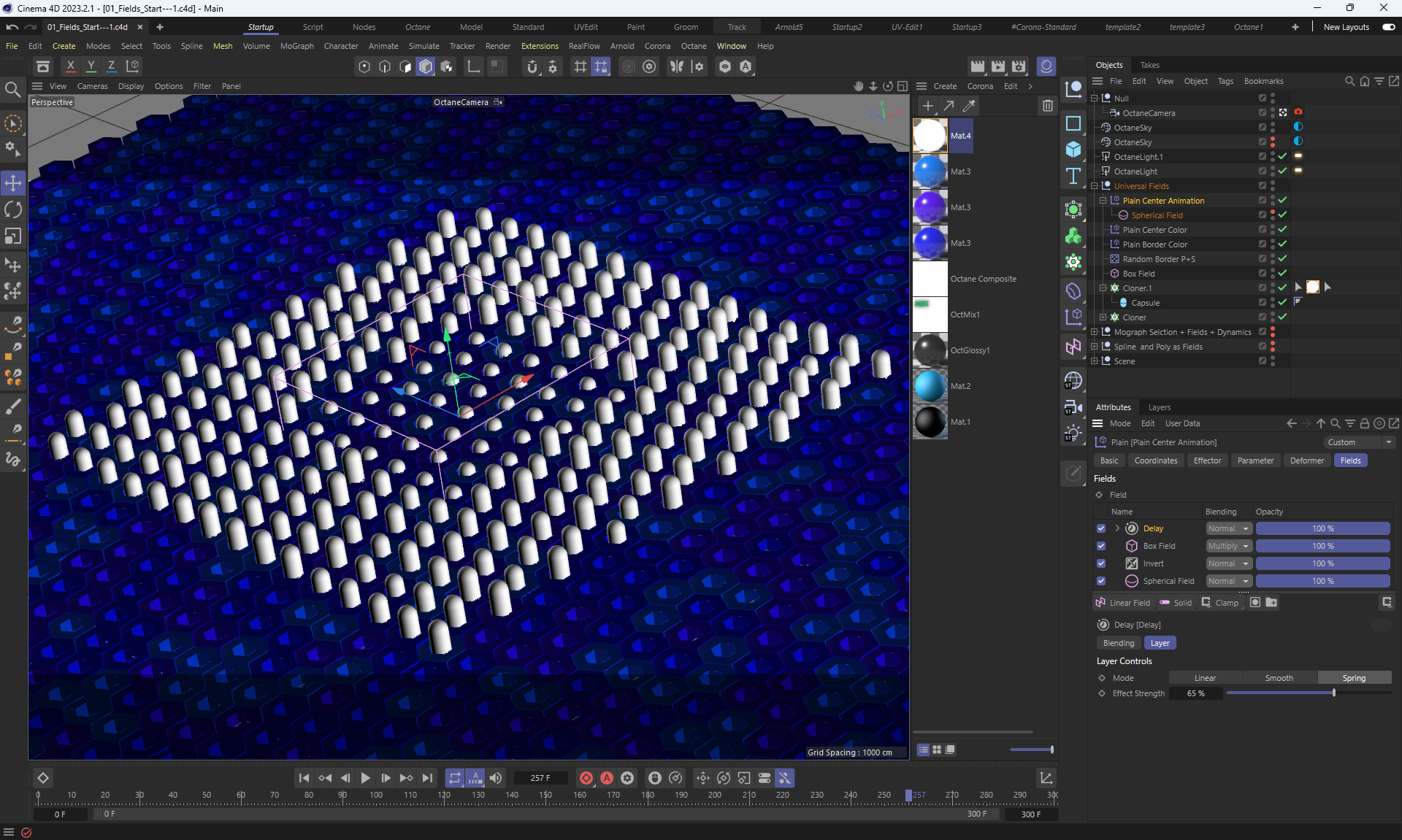Viewport: 1402px width, 840px height.
Task: Select the Rotate tool in left toolbar
Action: pyautogui.click(x=13, y=210)
